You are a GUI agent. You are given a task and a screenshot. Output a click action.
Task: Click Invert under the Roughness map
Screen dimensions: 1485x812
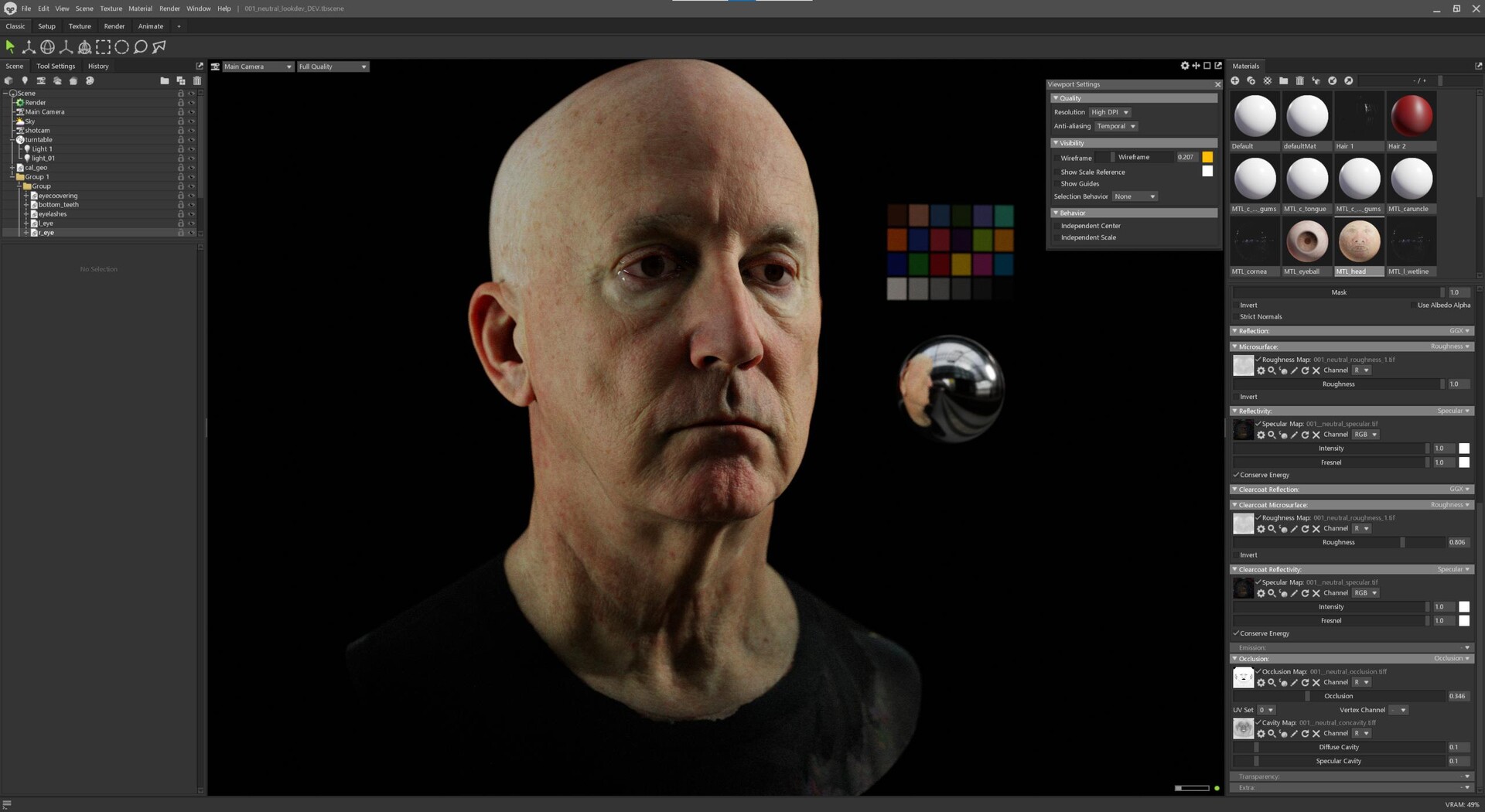click(1248, 396)
